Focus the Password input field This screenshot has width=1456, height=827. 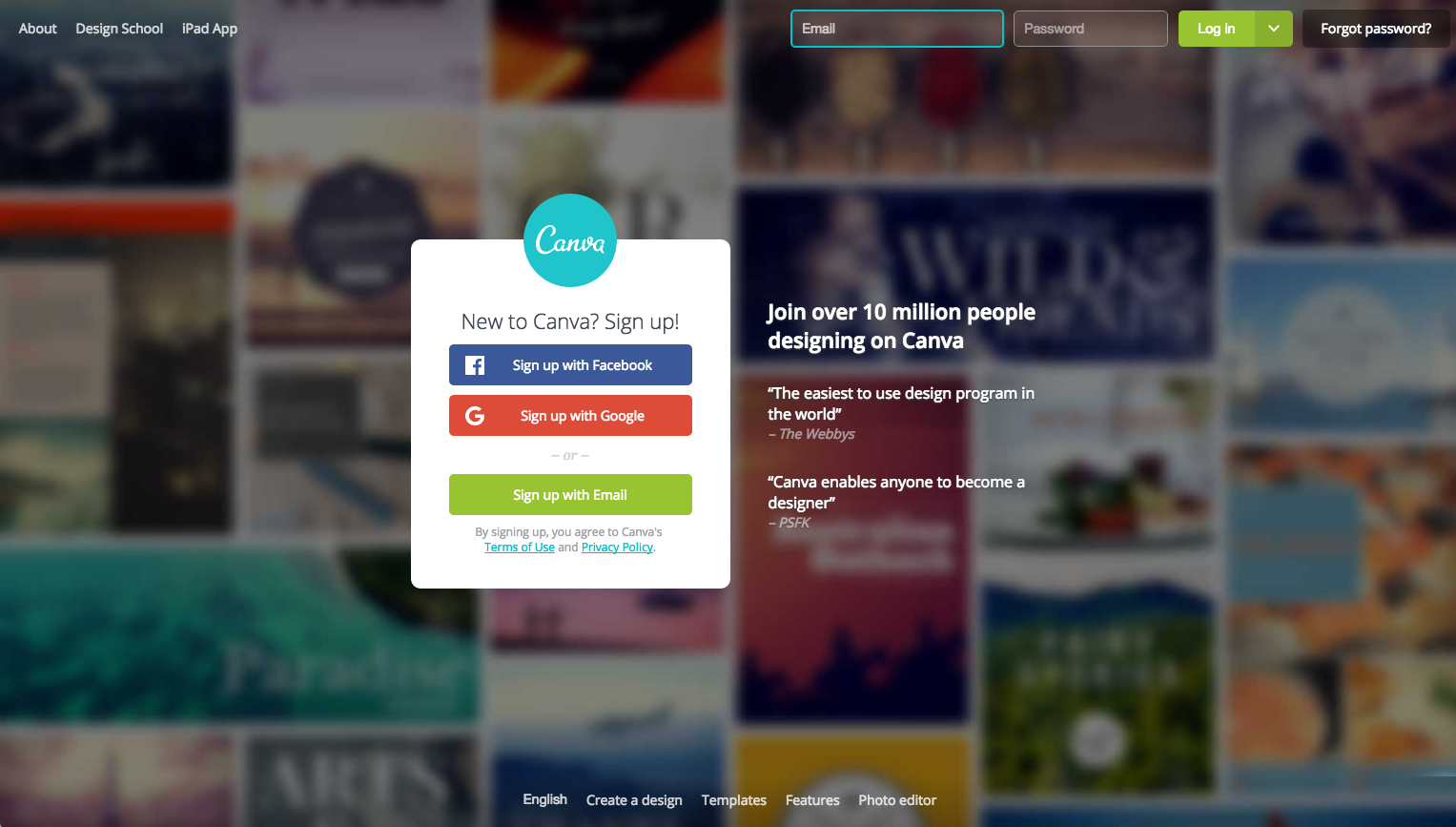(1091, 29)
